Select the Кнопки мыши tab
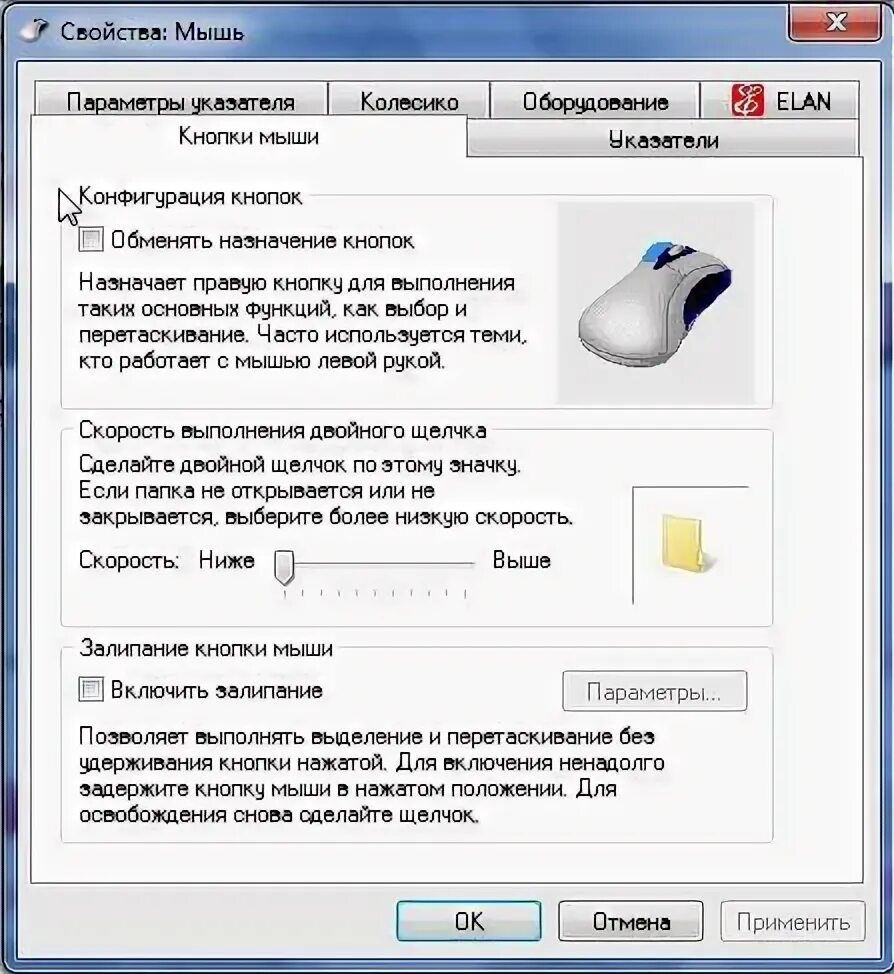 click(249, 136)
